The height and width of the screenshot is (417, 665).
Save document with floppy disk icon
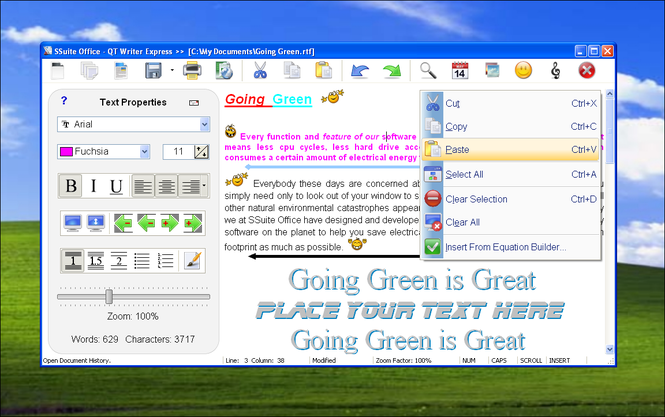[x=153, y=70]
